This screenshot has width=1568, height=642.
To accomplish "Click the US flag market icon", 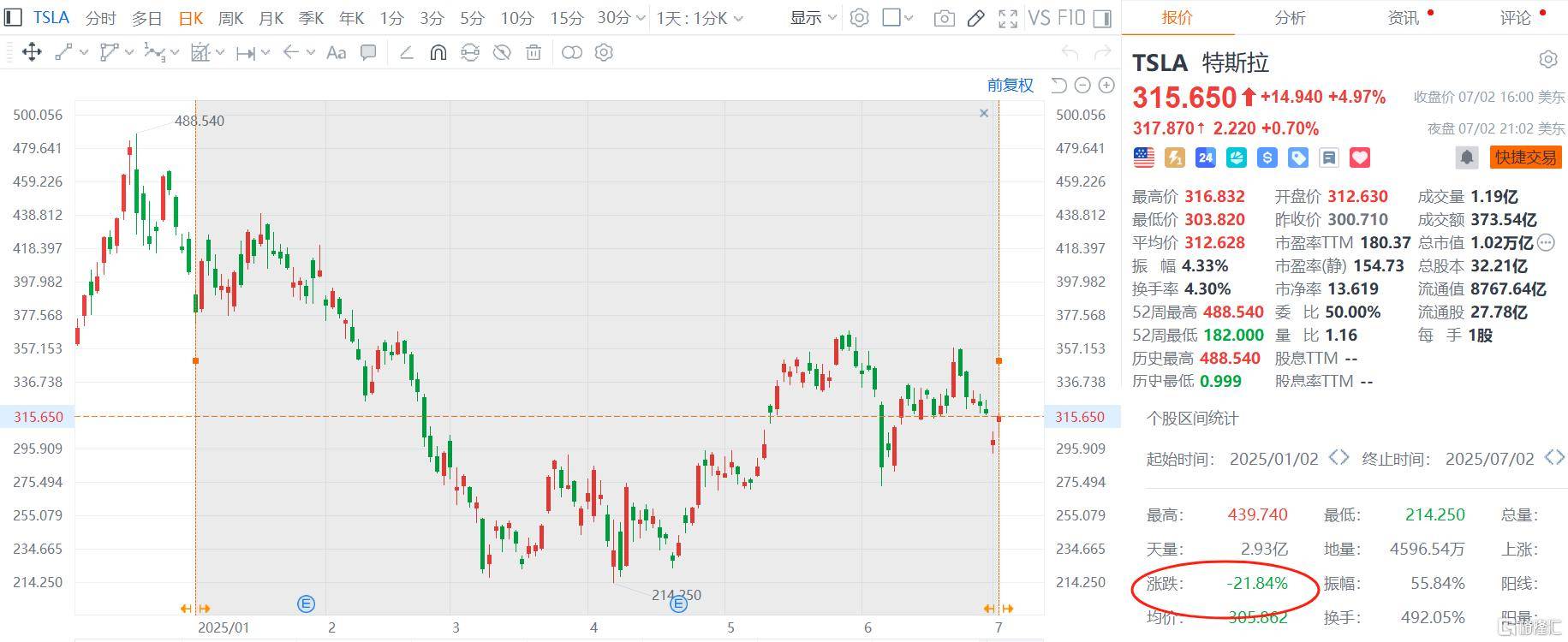I will pos(1143,158).
